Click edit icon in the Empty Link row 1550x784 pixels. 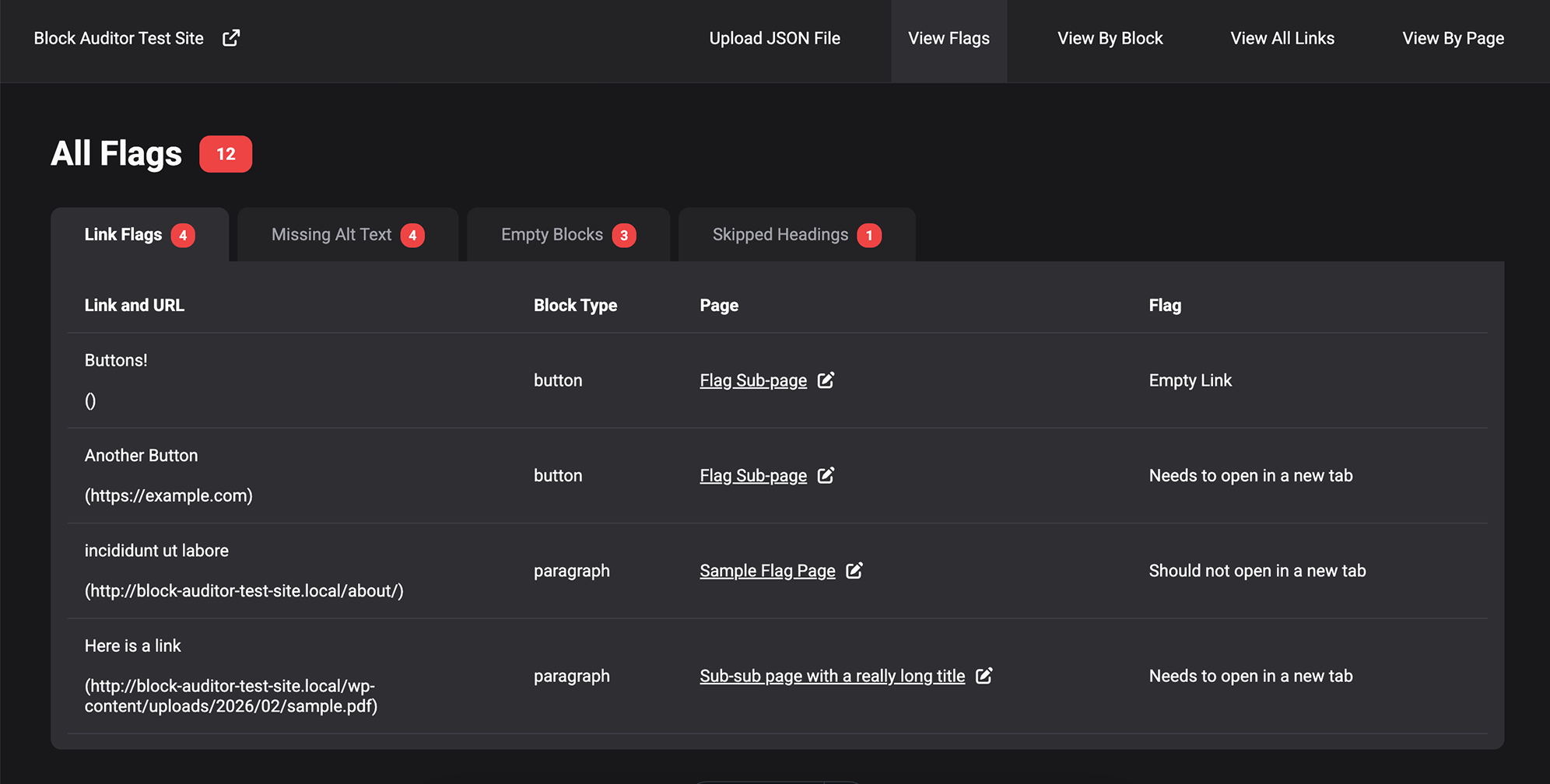[x=826, y=380]
